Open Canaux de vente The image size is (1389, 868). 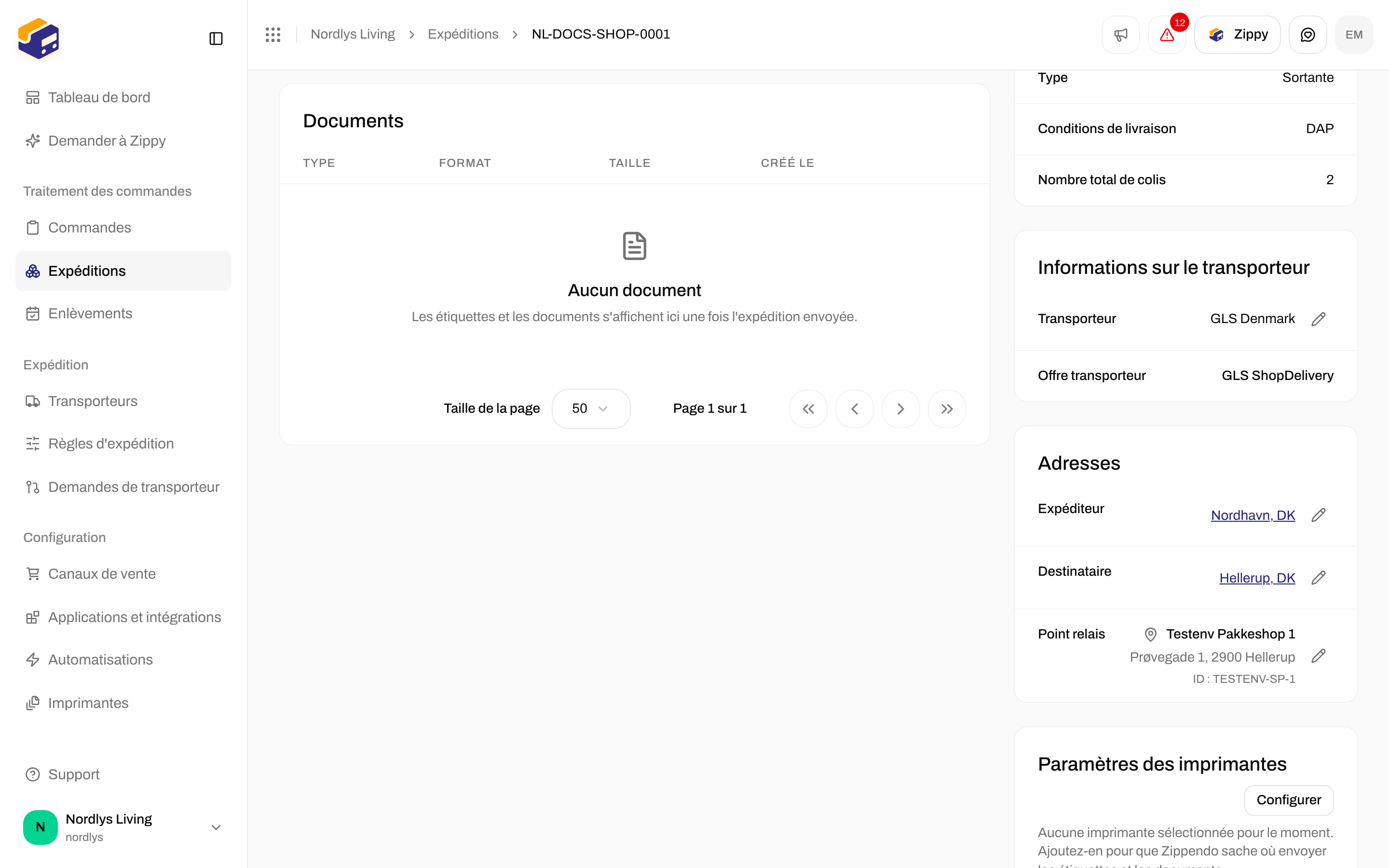click(123, 574)
